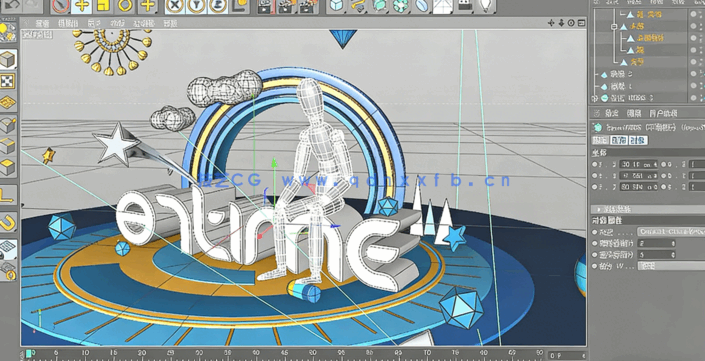Activate the Rotate tool
The height and width of the screenshot is (361, 705).
[x=125, y=5]
